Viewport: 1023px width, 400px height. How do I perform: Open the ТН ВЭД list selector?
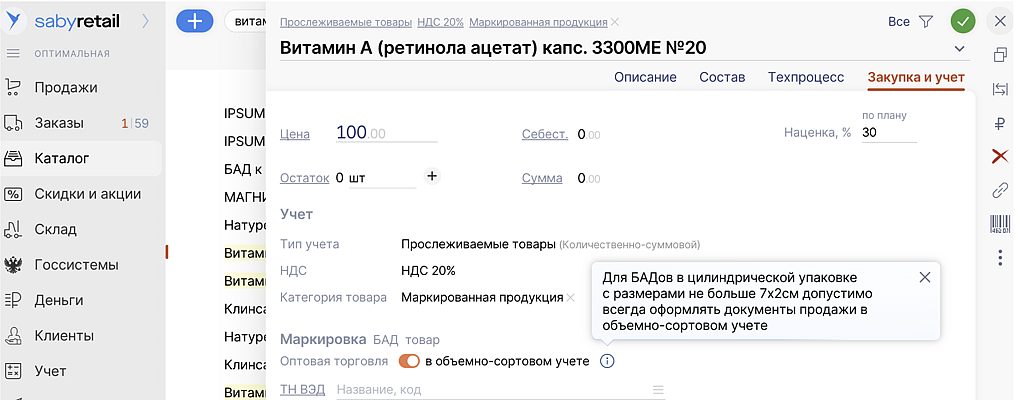click(x=657, y=390)
